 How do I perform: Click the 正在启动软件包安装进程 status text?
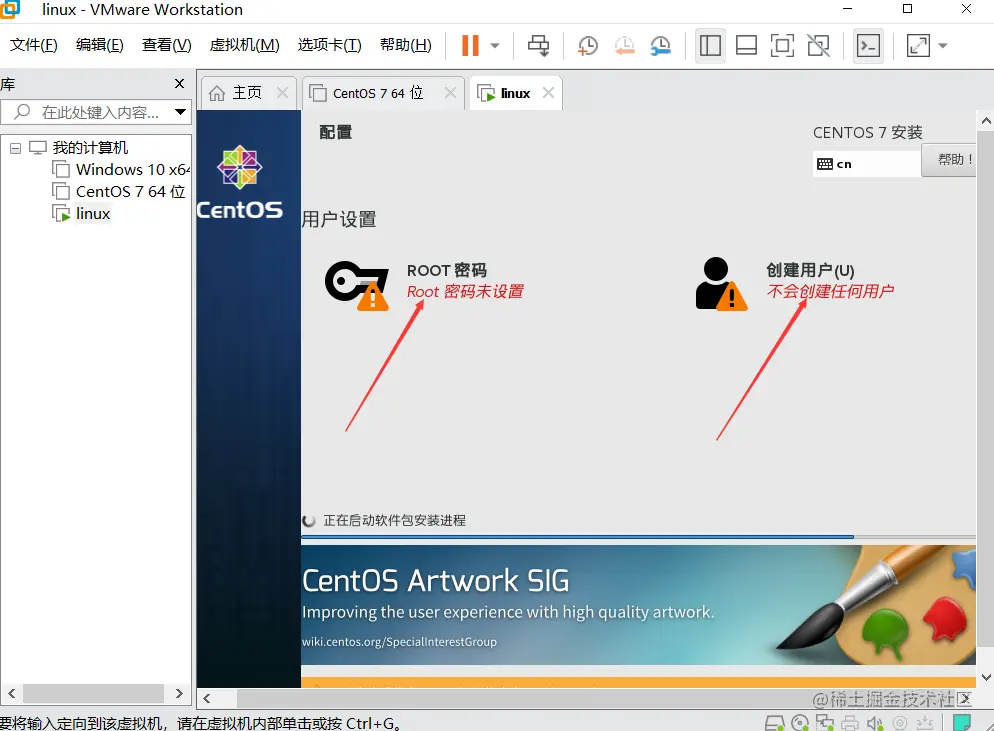pos(394,521)
